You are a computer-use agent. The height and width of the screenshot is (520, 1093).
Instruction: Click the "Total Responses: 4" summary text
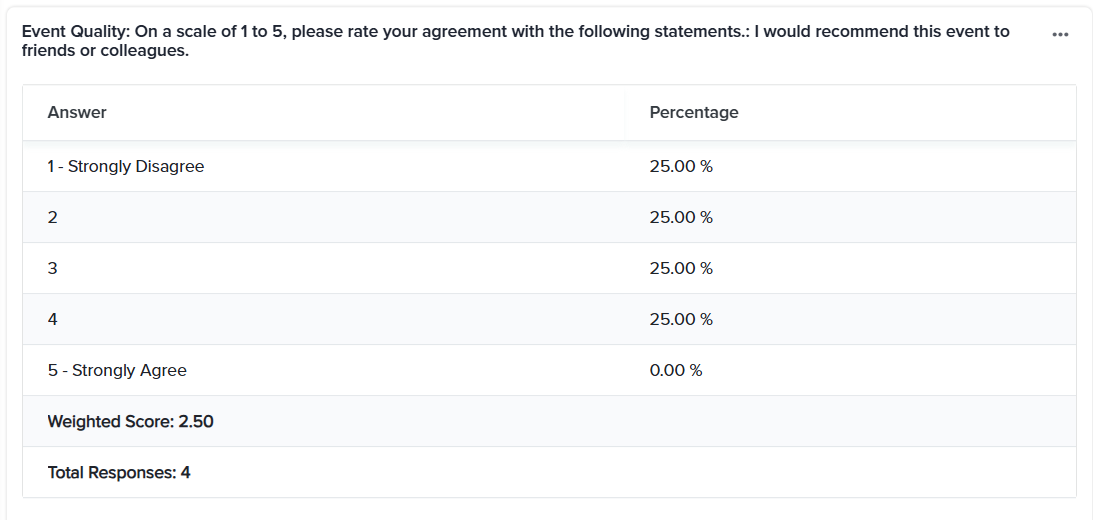click(x=119, y=472)
